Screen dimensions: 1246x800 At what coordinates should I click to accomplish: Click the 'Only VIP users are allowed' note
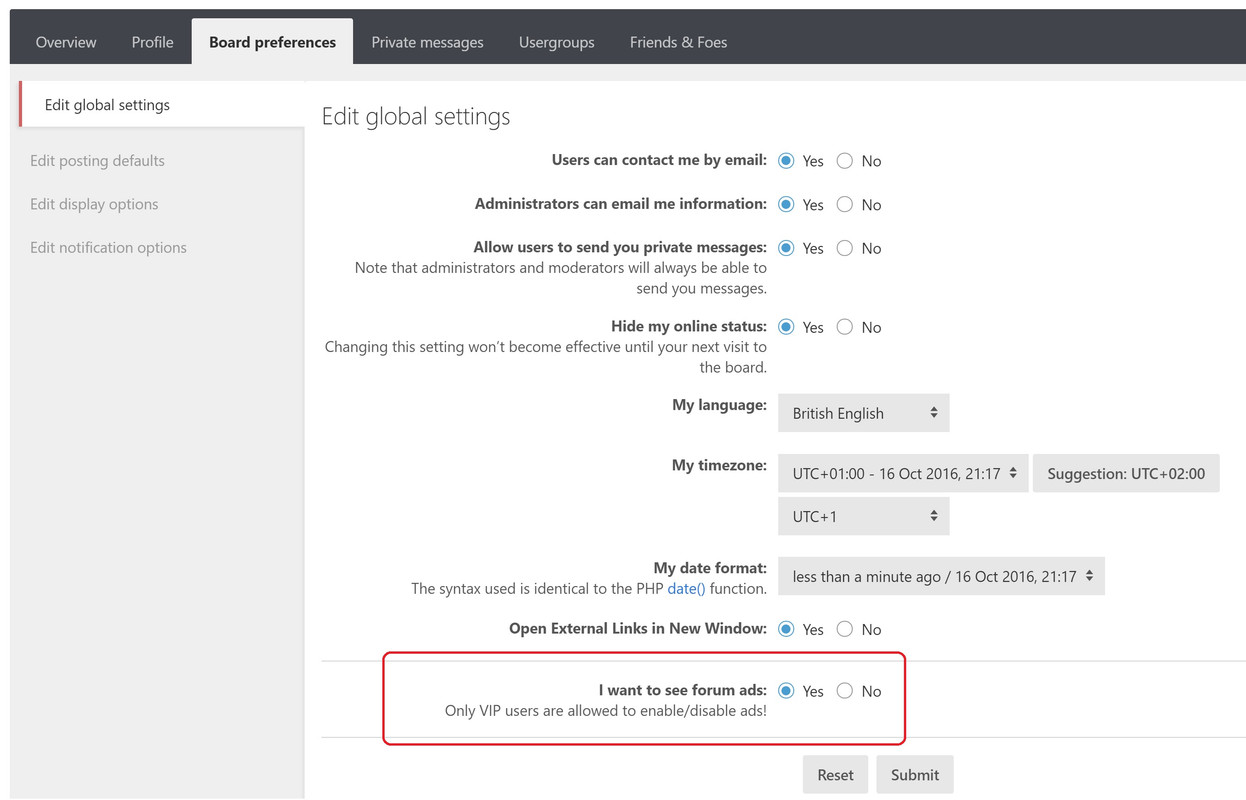click(606, 712)
